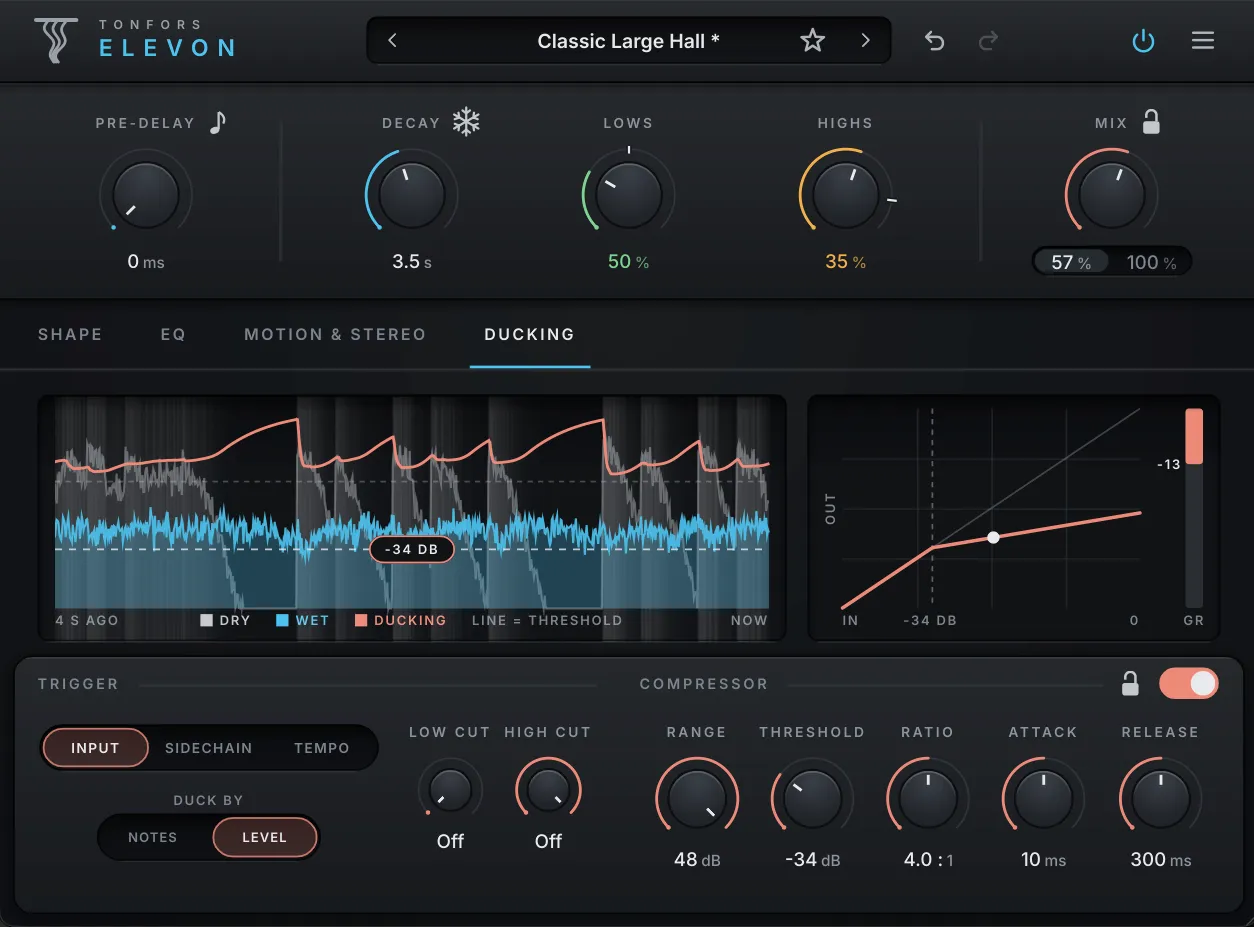Viewport: 1254px width, 927px height.
Task: Click the DUCKING legend swatch
Action: pyautogui.click(x=361, y=620)
